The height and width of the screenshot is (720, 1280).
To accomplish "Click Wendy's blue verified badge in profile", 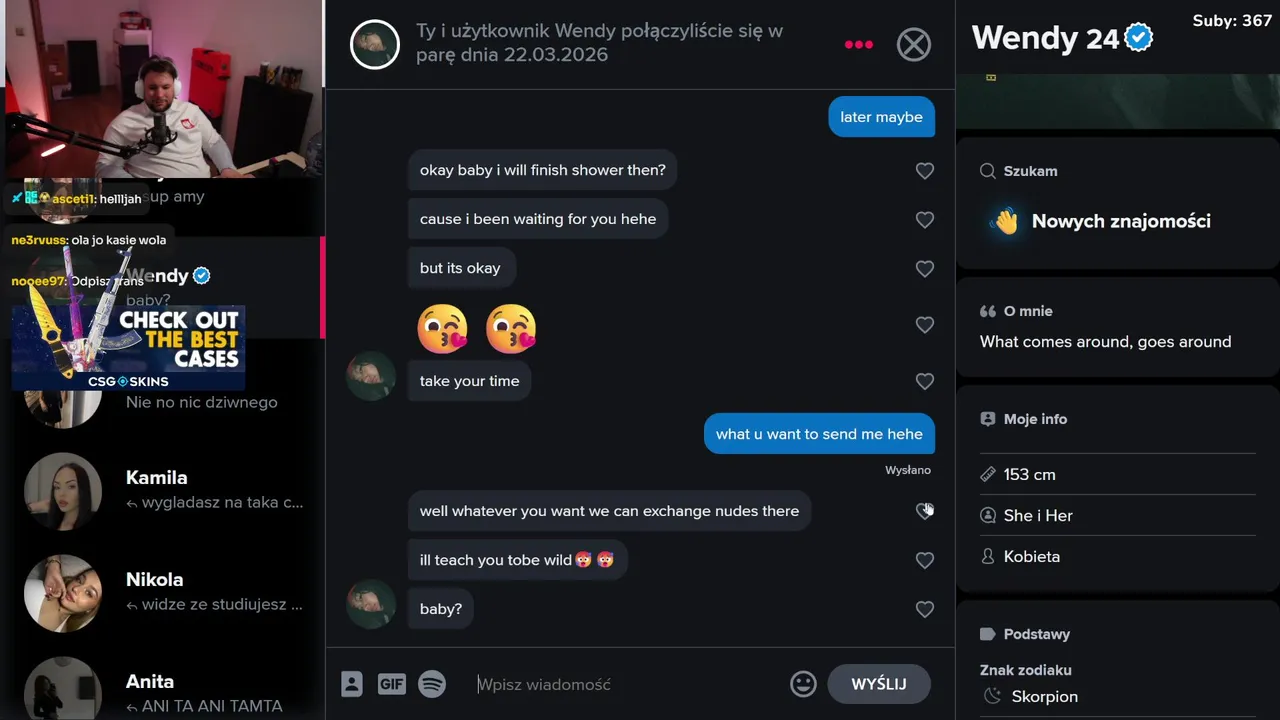I will [1139, 38].
